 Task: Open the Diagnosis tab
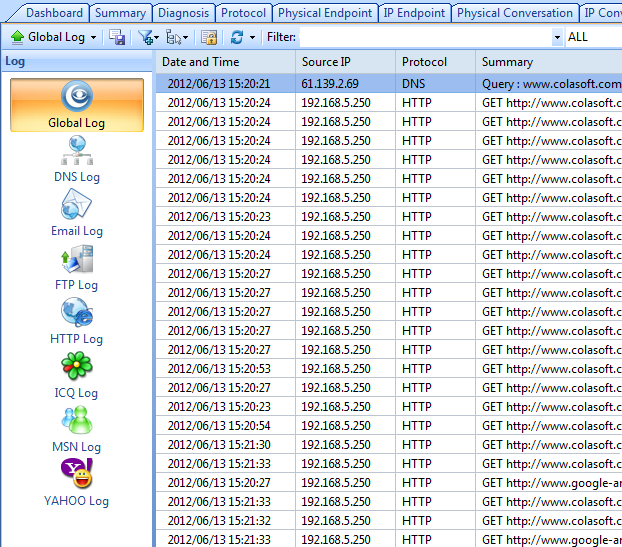tap(183, 13)
